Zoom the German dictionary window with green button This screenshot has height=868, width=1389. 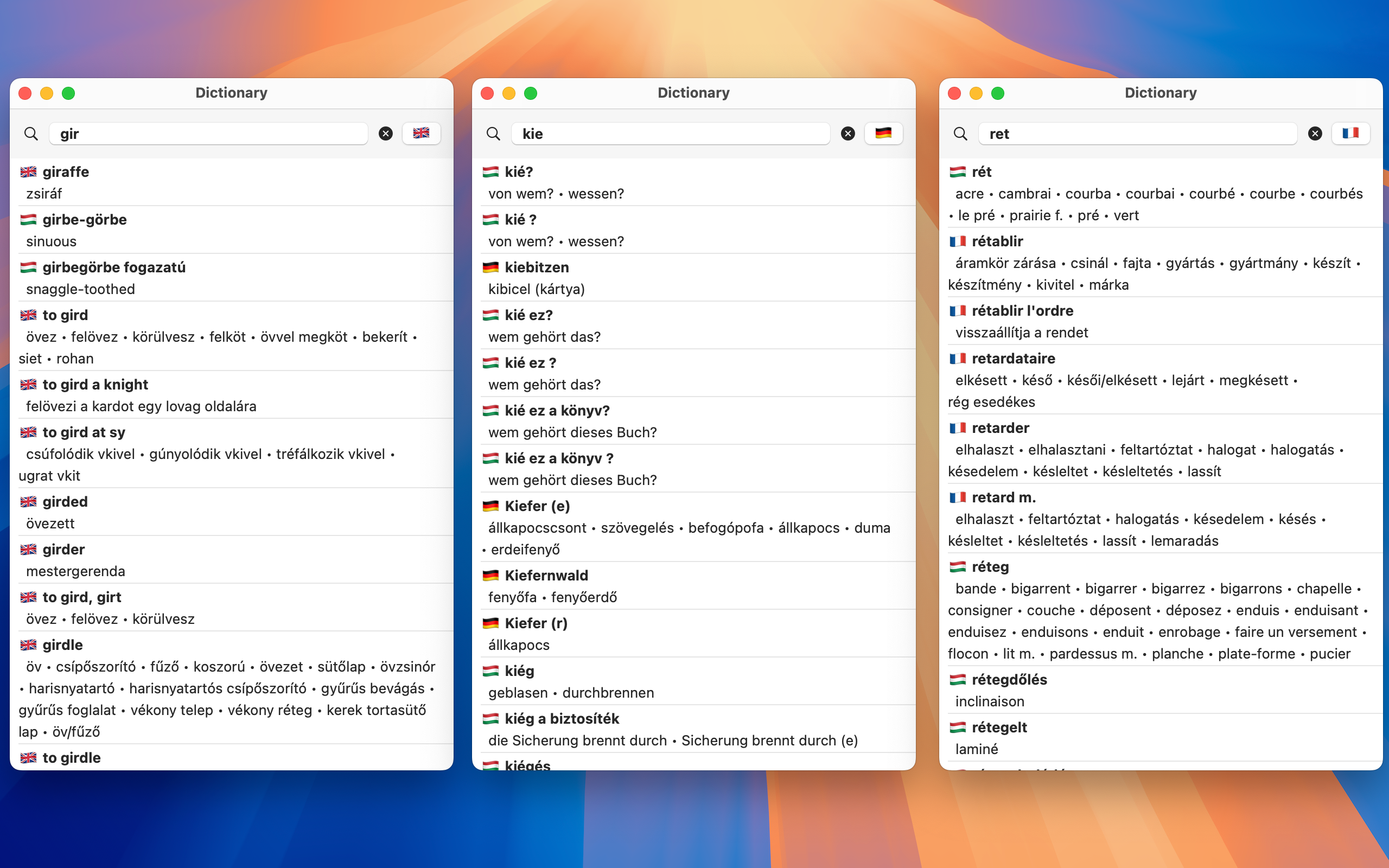point(530,93)
